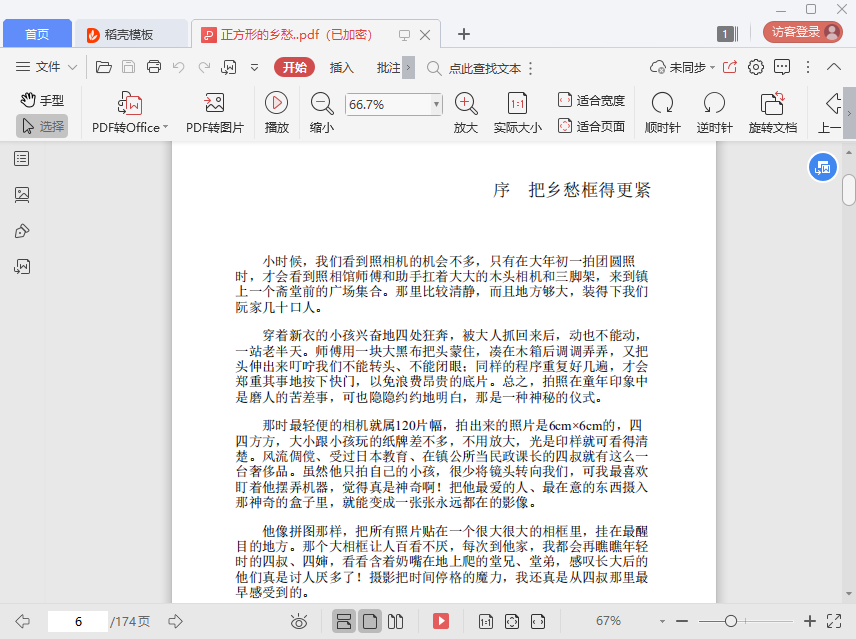Viewport: 856px width, 639px height.
Task: Open the settings gear icon
Action: coord(756,67)
